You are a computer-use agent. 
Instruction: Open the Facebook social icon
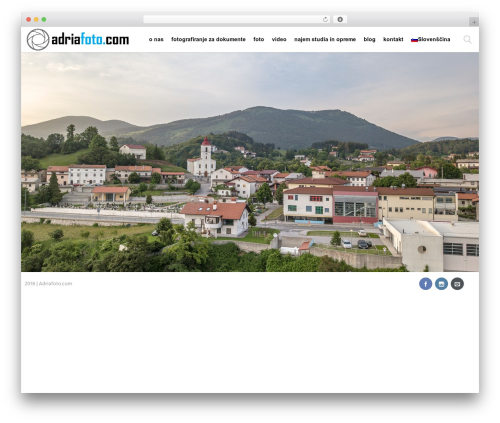click(x=425, y=284)
